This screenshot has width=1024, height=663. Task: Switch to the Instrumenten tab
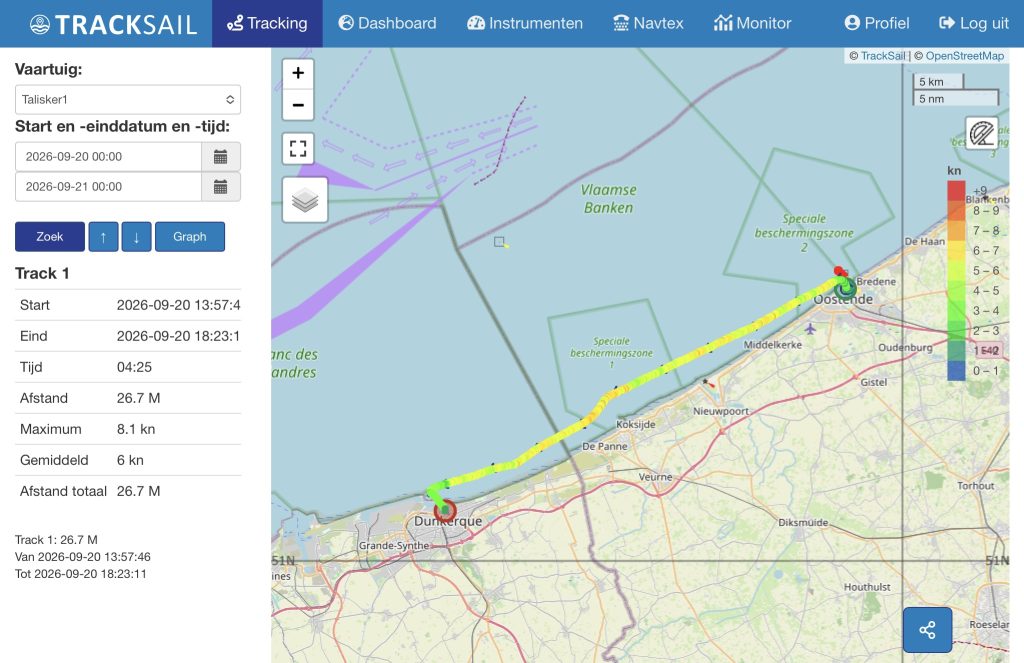coord(525,24)
